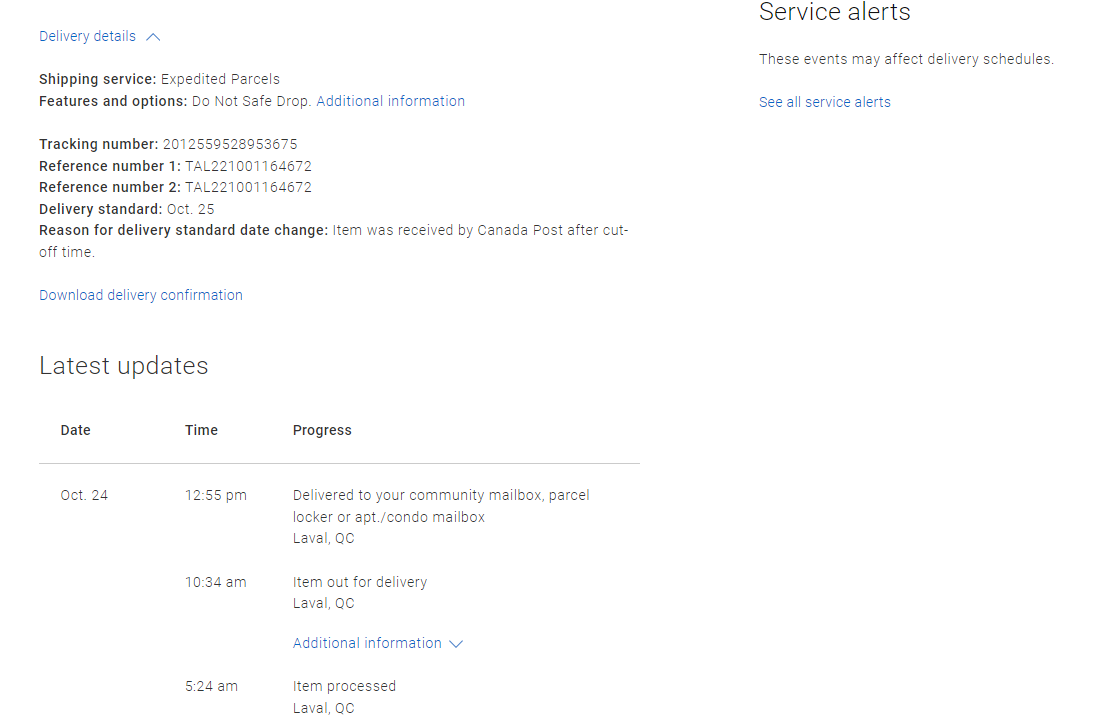Click the Date column header

click(x=75, y=430)
